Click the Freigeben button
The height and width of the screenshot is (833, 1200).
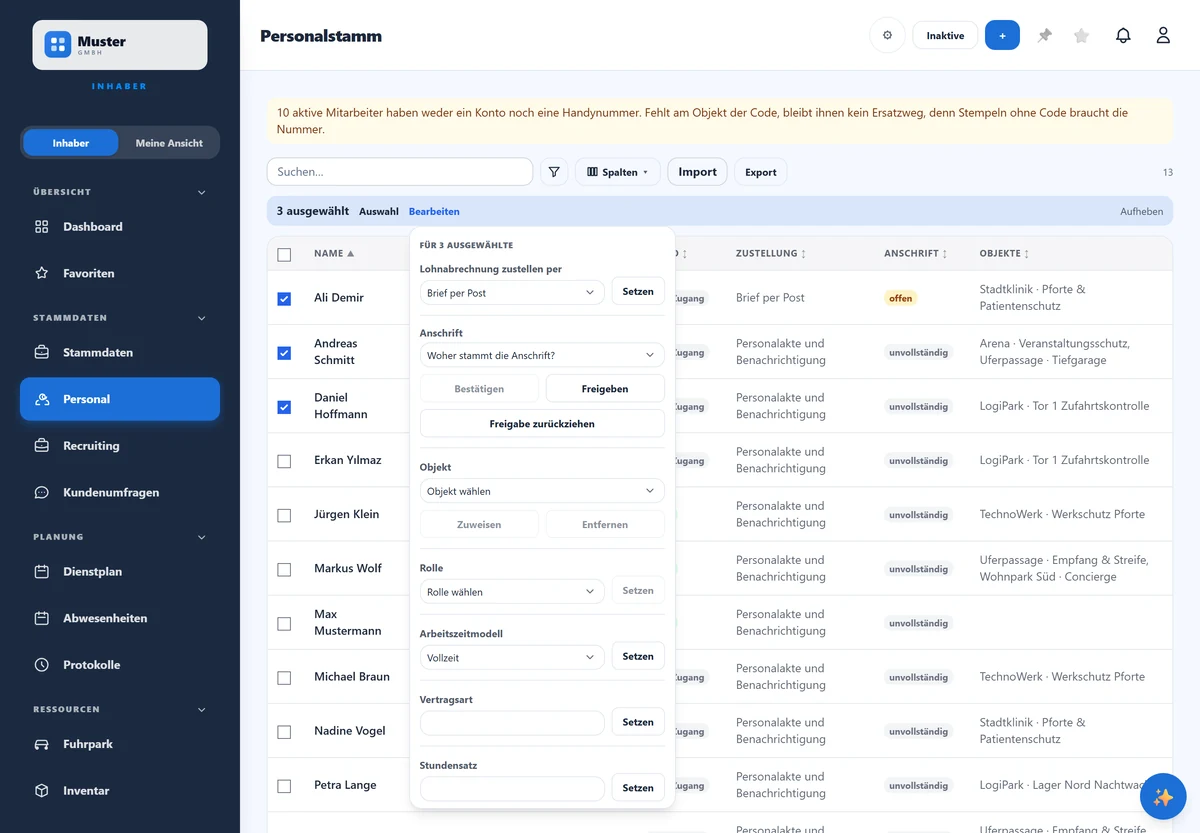[605, 388]
